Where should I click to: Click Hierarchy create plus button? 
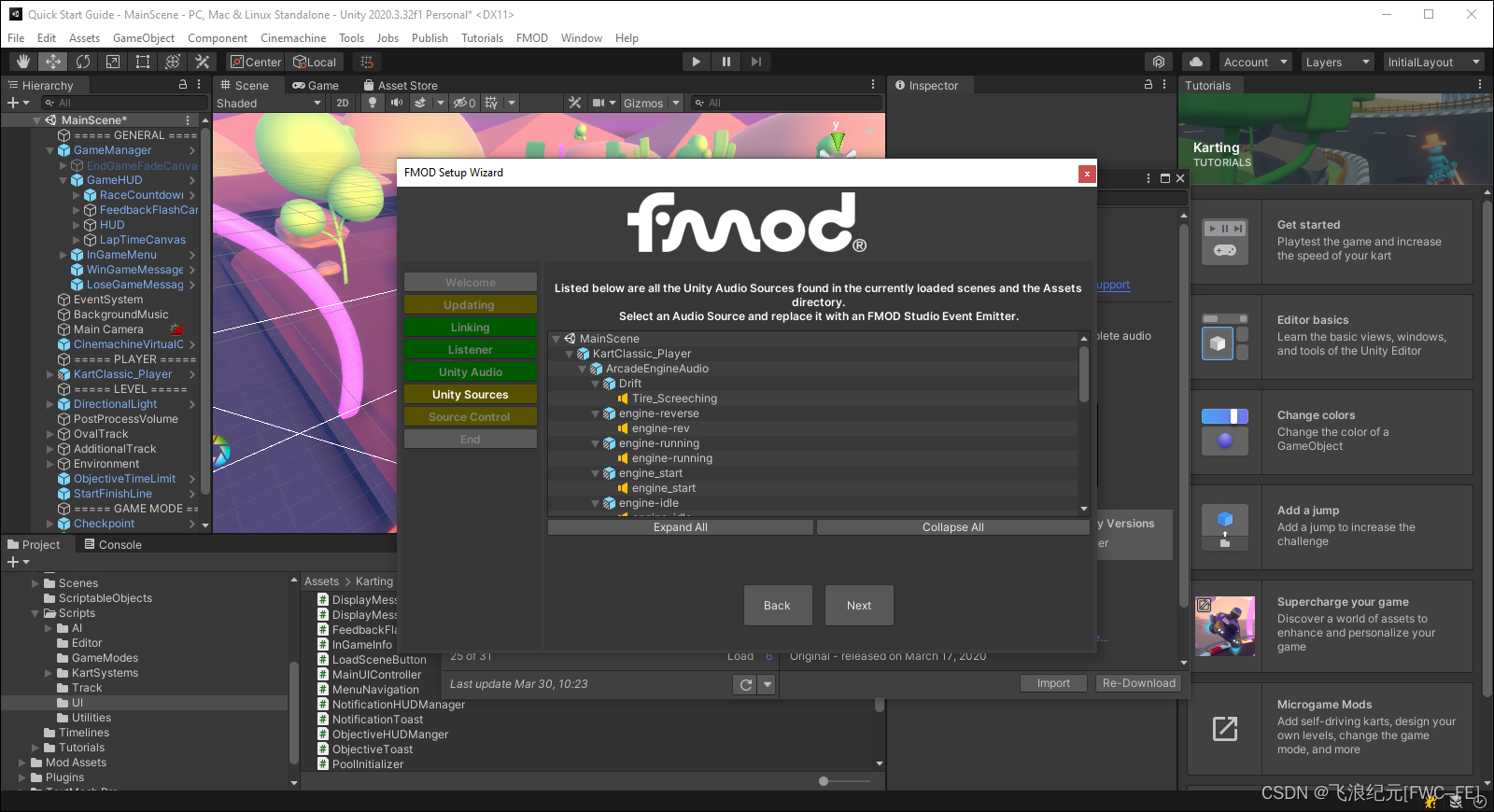(13, 103)
